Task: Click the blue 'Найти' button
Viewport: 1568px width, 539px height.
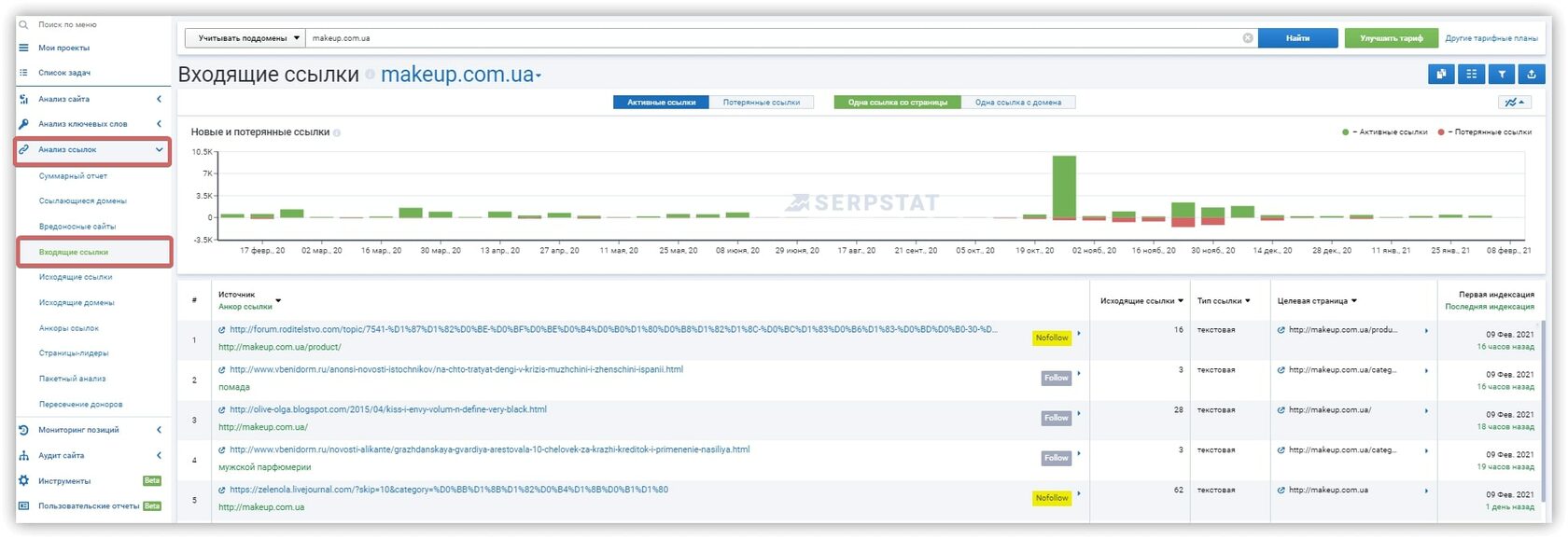Action: point(1298,38)
